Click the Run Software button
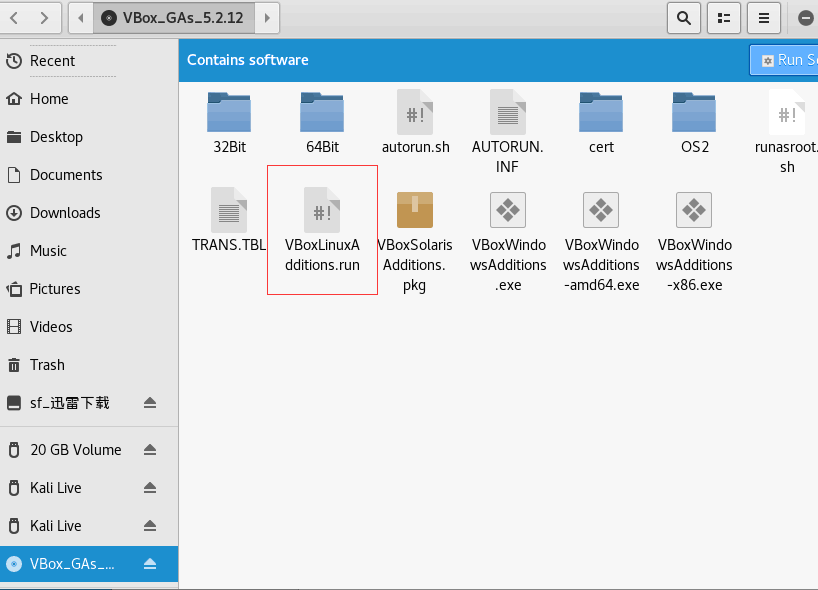 point(784,60)
